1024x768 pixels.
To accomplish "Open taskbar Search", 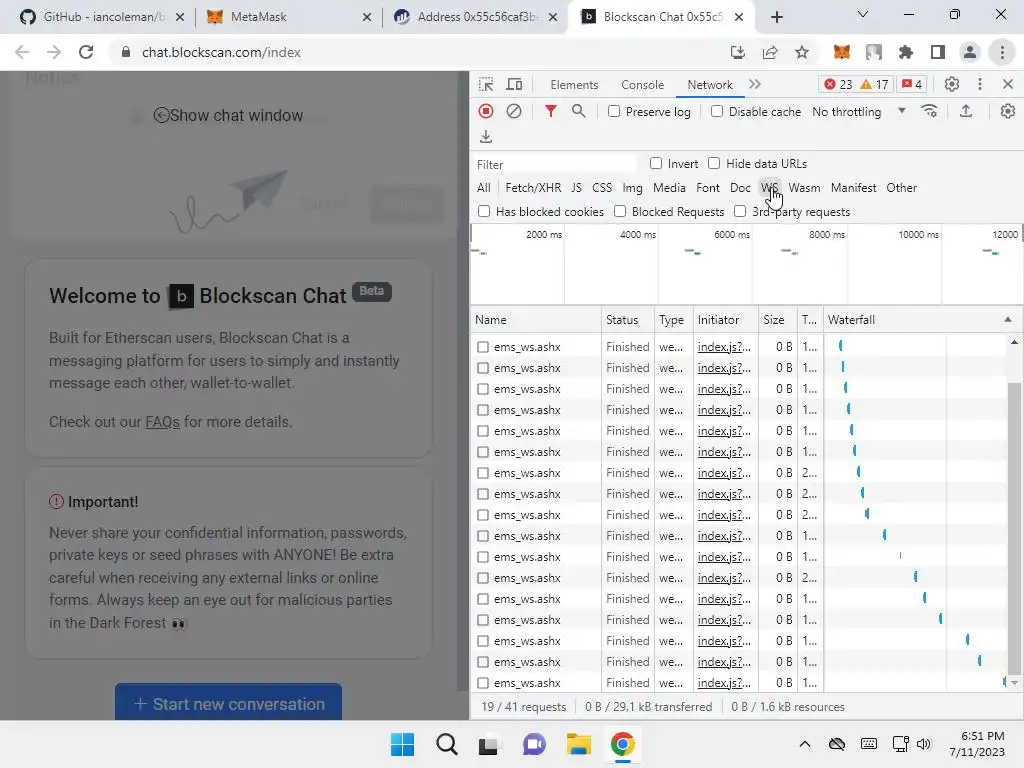I will [447, 744].
